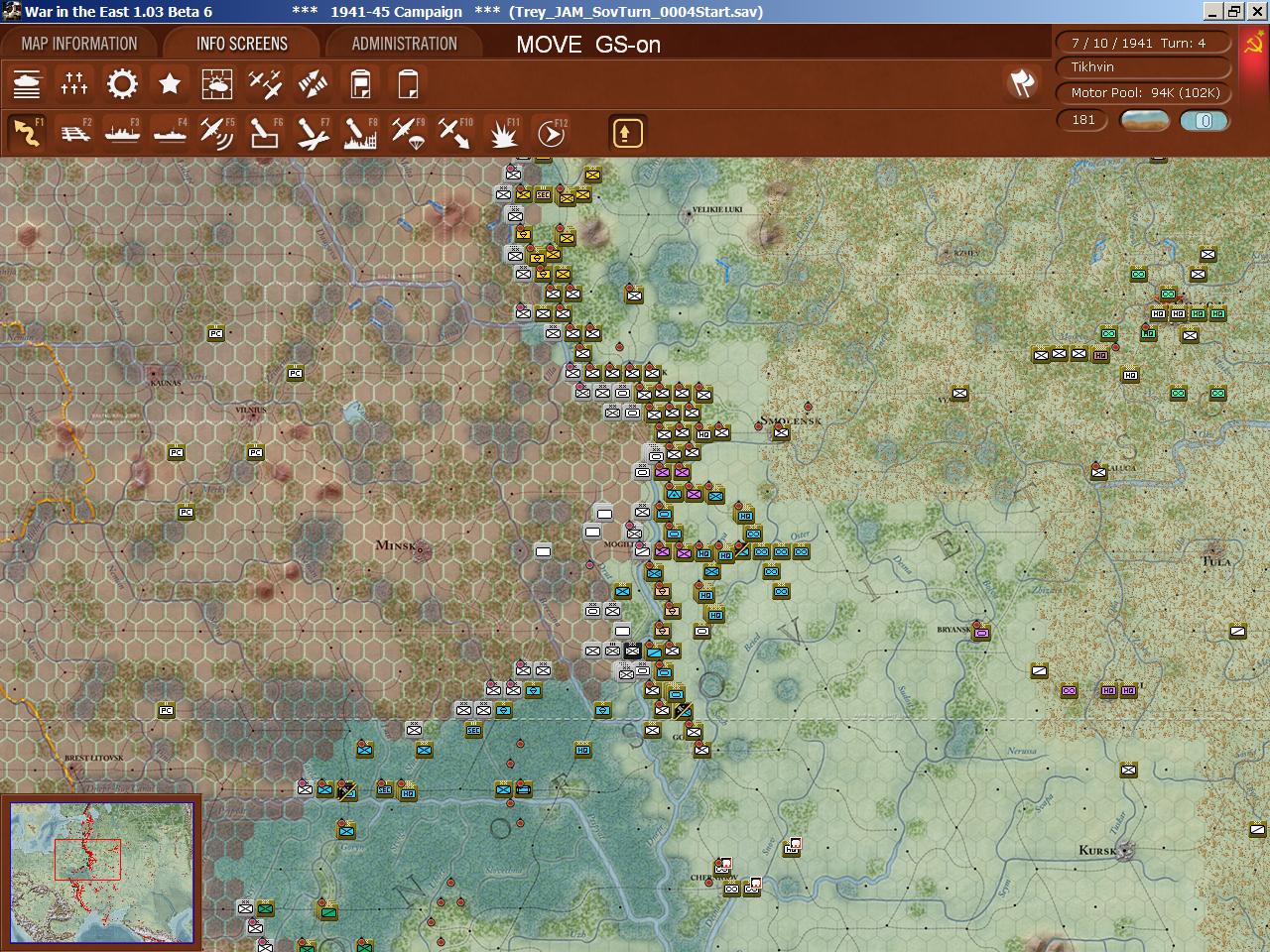Select Air Transport mode (F9)
1270x952 pixels.
[408, 133]
